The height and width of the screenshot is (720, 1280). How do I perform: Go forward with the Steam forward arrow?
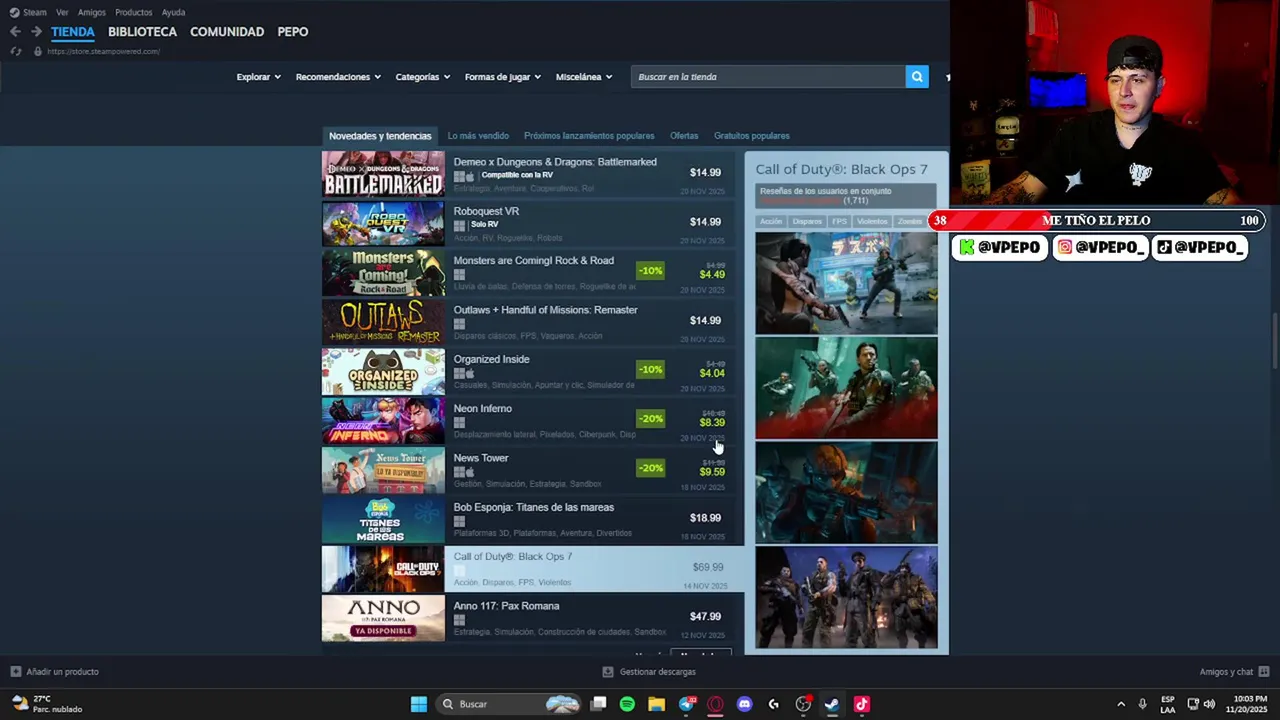(36, 32)
